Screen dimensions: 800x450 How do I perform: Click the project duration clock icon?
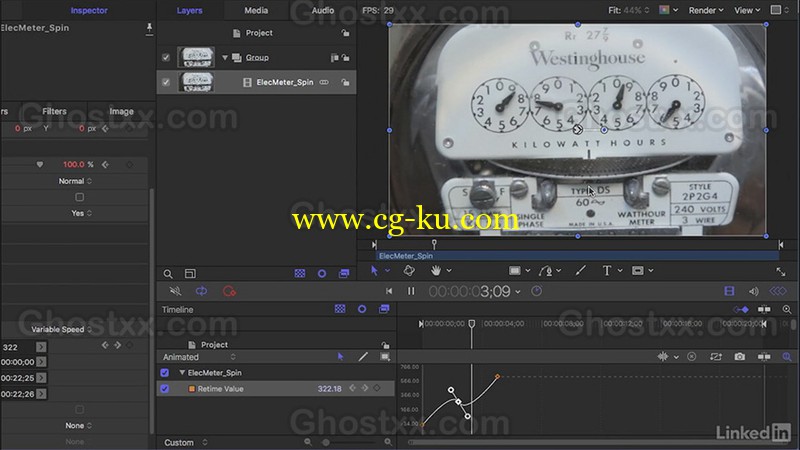click(536, 291)
